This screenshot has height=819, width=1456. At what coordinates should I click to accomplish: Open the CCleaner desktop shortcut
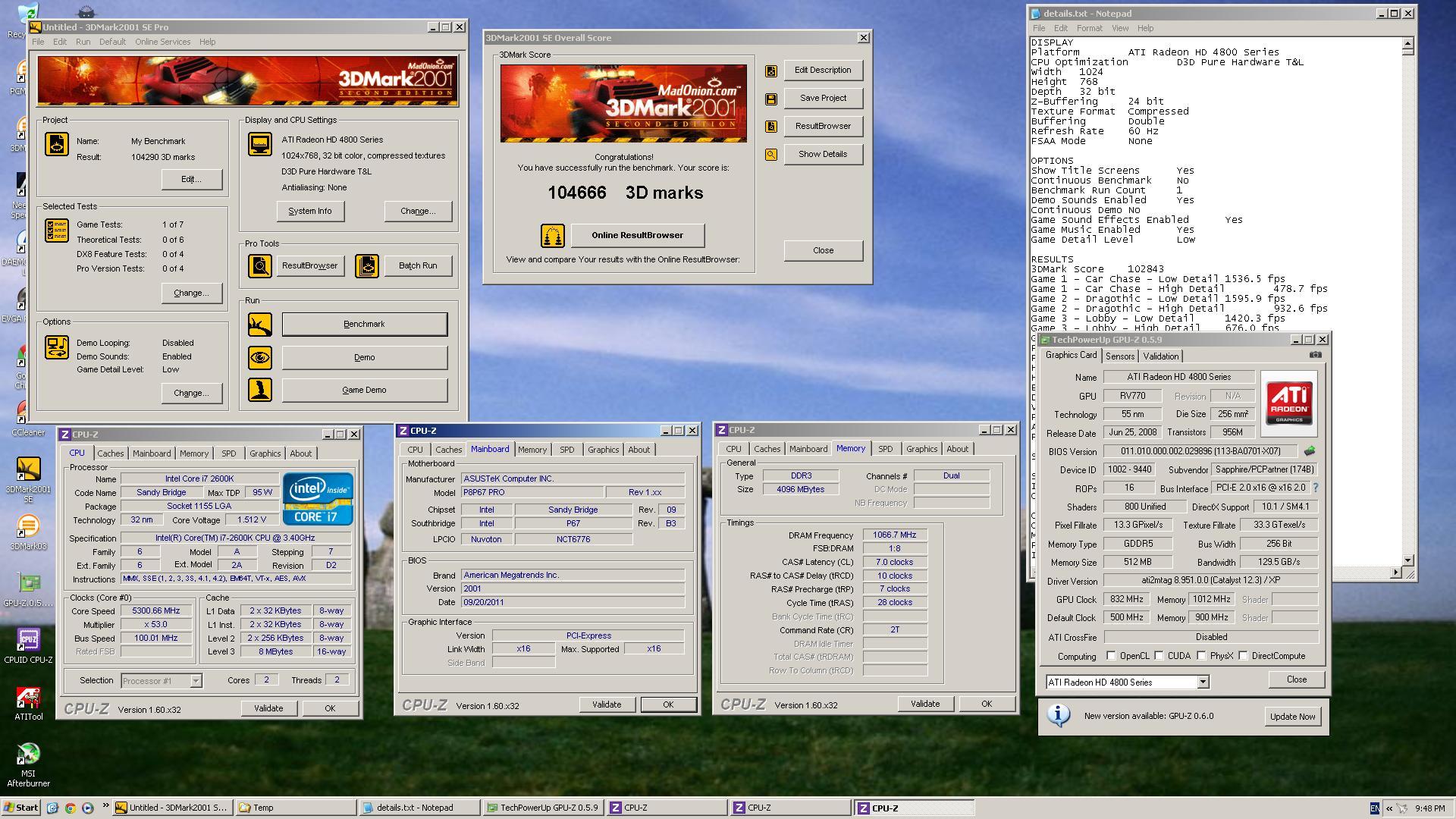(x=28, y=419)
